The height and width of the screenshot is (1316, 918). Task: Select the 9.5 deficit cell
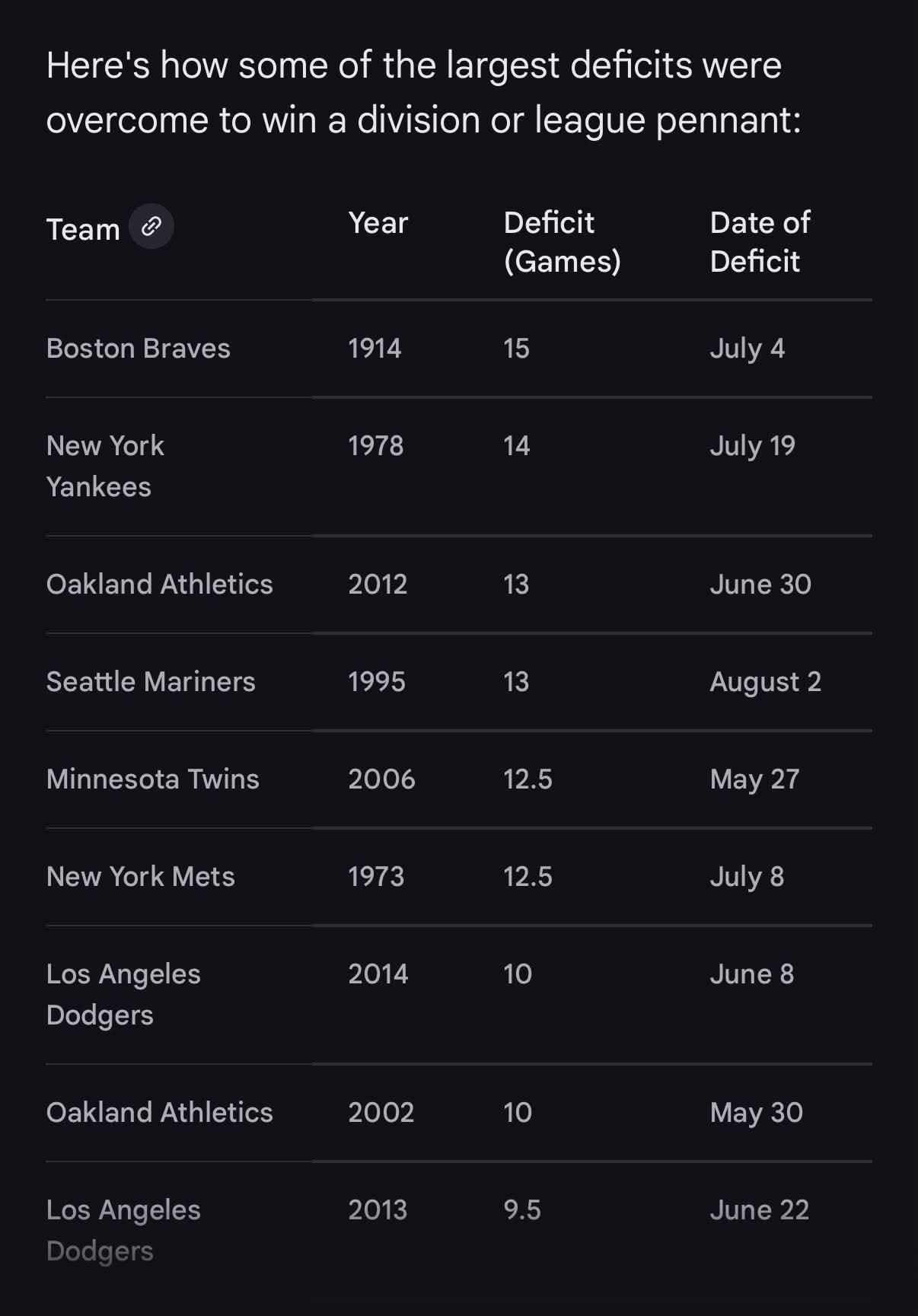tap(522, 1209)
